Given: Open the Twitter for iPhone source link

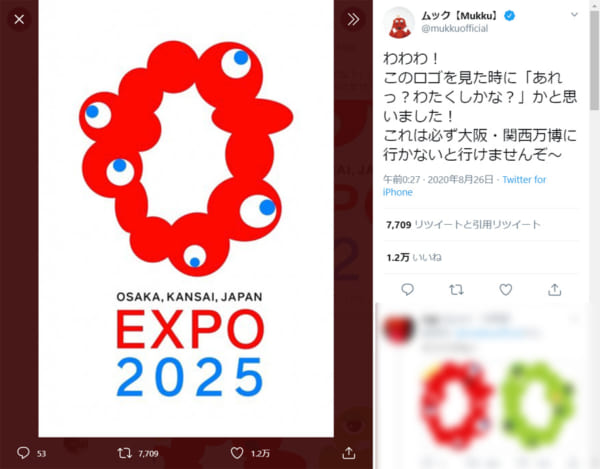Looking at the screenshot, I should point(465,186).
